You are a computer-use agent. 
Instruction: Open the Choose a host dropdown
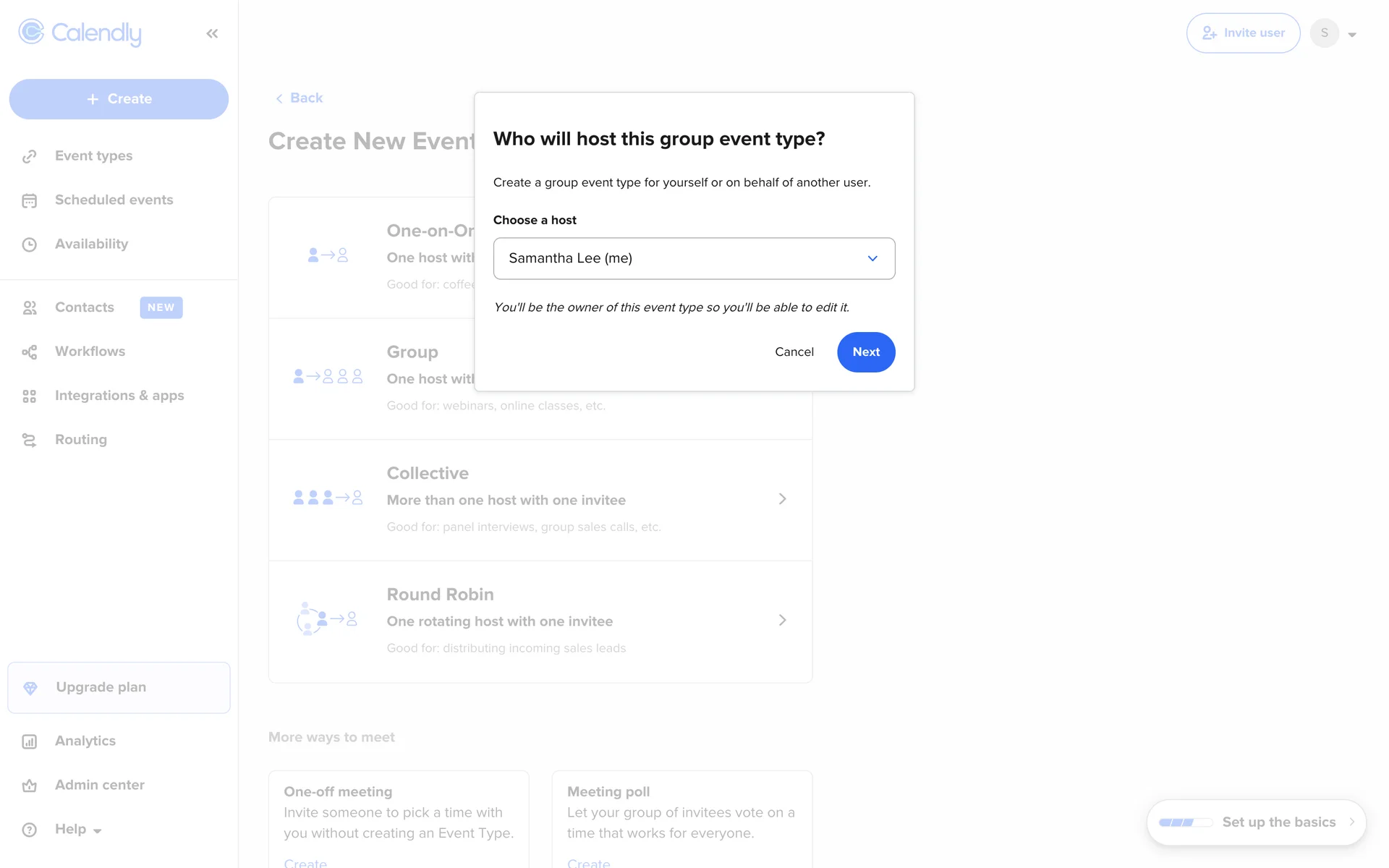[x=694, y=258]
